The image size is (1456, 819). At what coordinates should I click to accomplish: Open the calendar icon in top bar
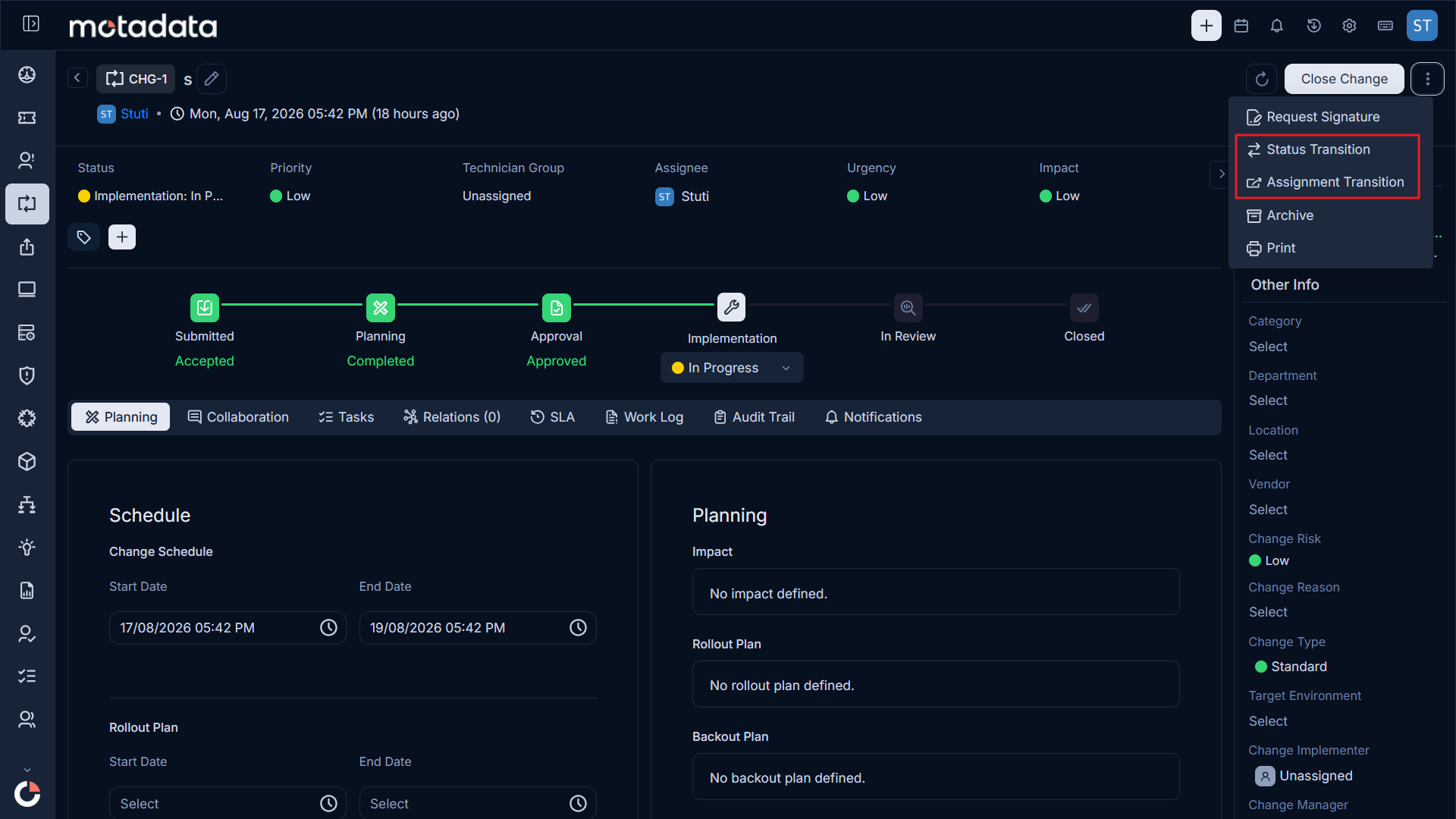[1241, 26]
